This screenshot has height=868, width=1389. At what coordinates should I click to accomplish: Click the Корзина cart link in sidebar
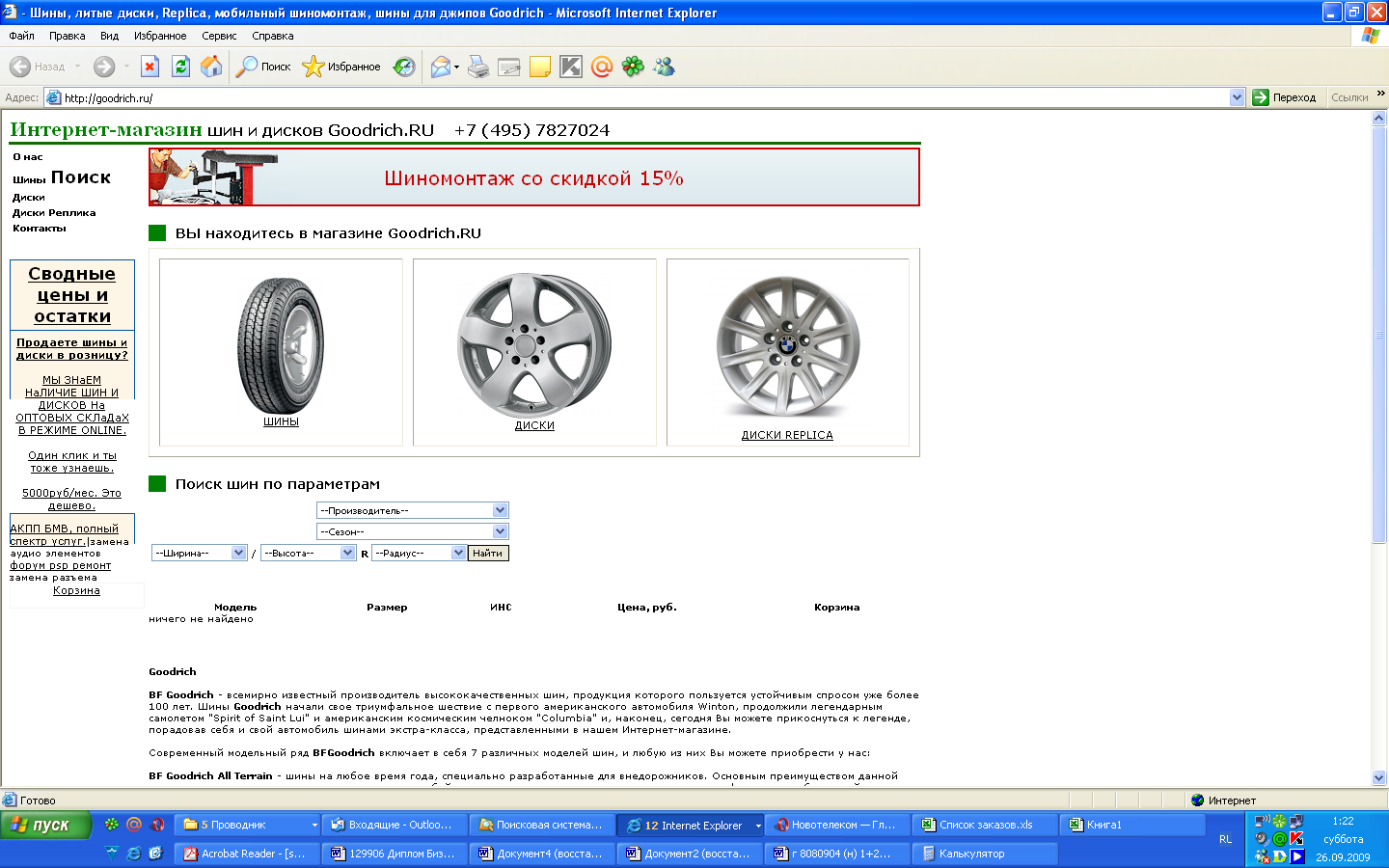point(76,590)
